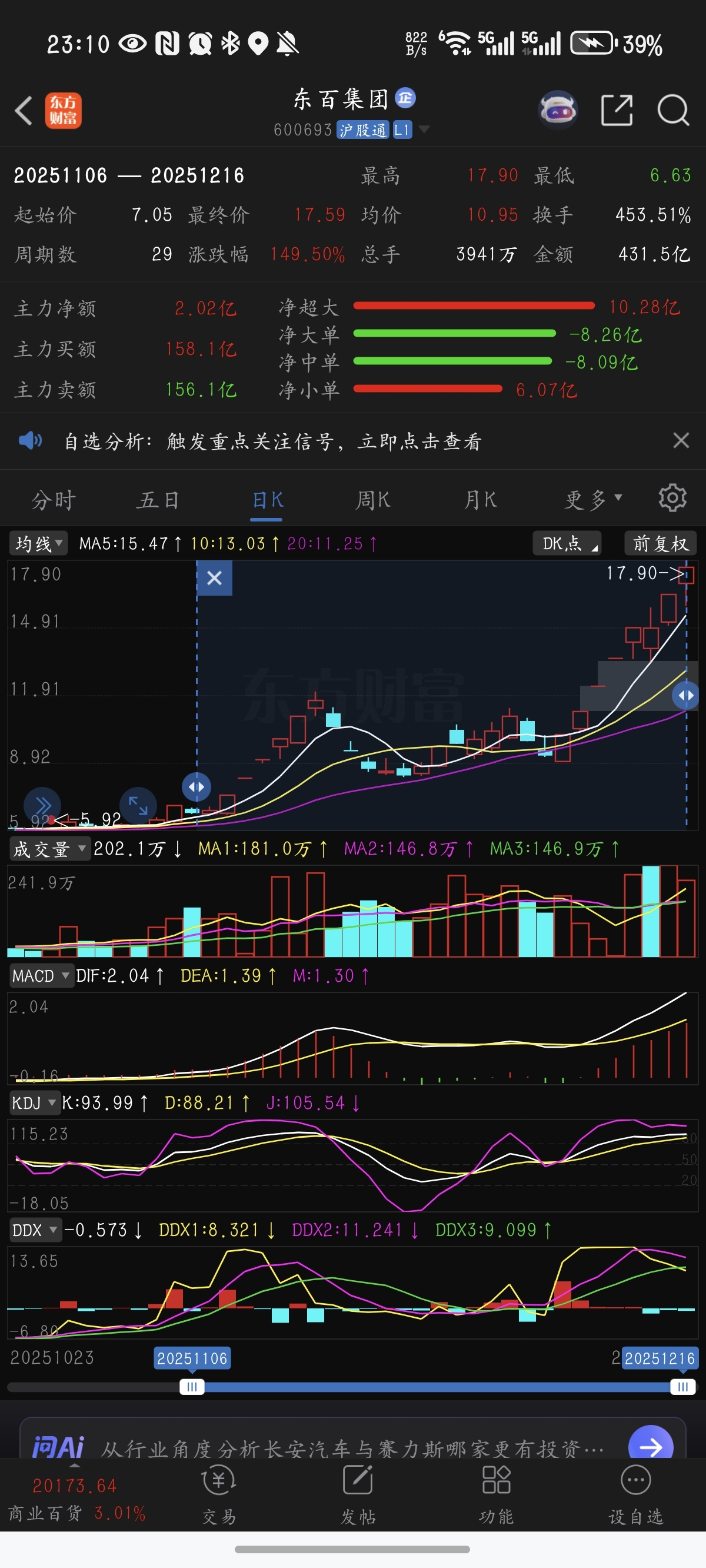Tap the speaker announcement icon
Image resolution: width=706 pixels, height=1568 pixels.
30,440
